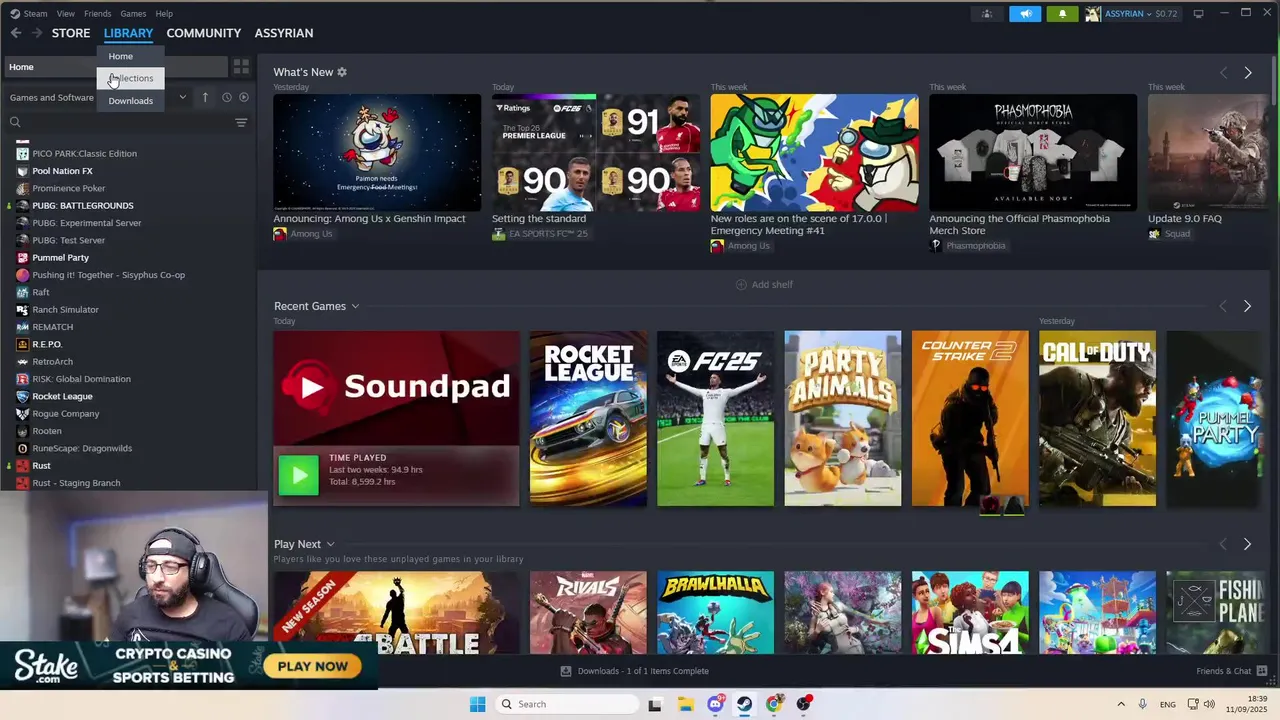Open the Help menu
Image resolution: width=1280 pixels, height=720 pixels.
pyautogui.click(x=164, y=14)
